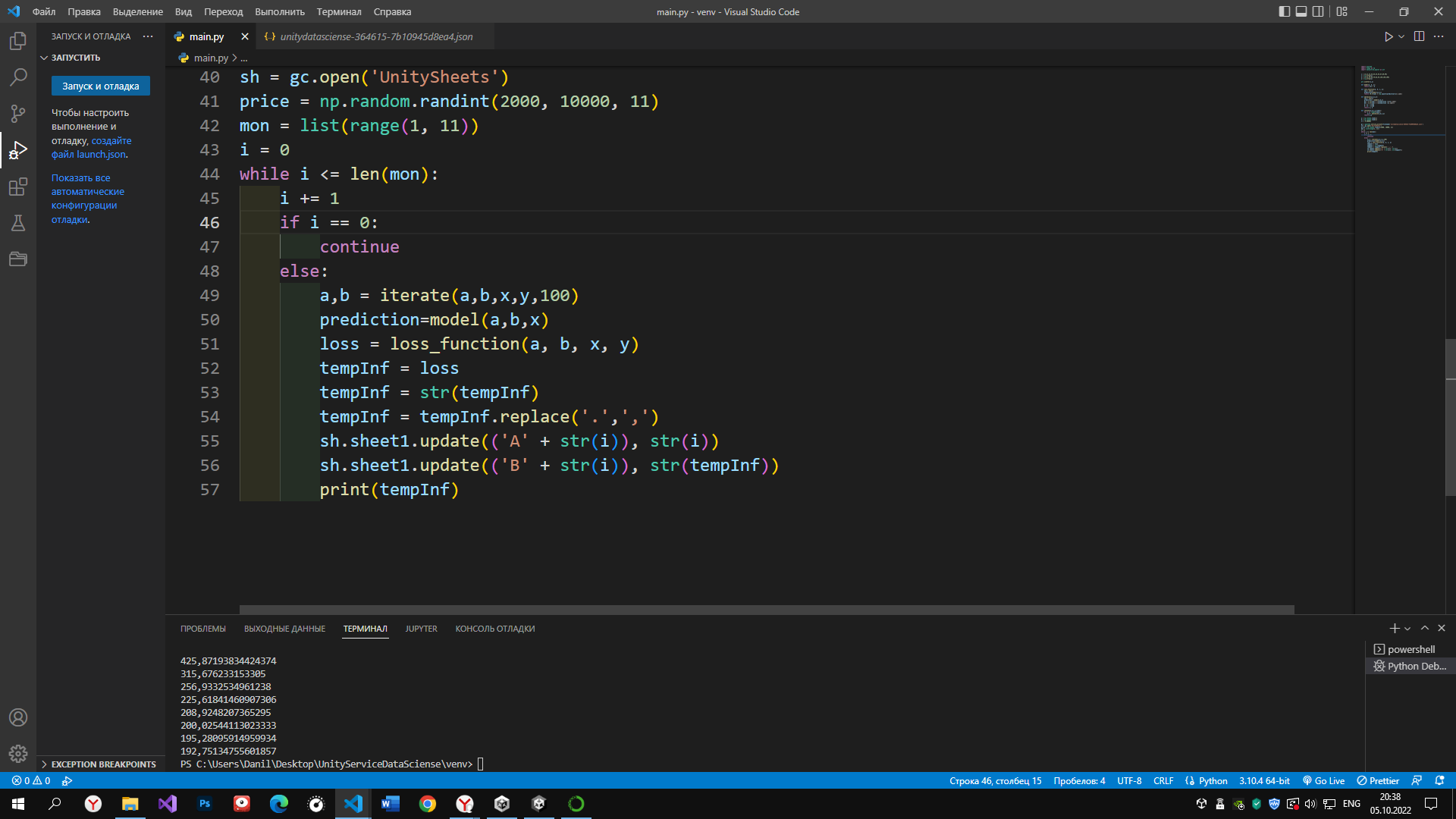1456x819 pixels.
Task: Switch to the ПРОБЛЕМЫ tab
Action: click(203, 629)
